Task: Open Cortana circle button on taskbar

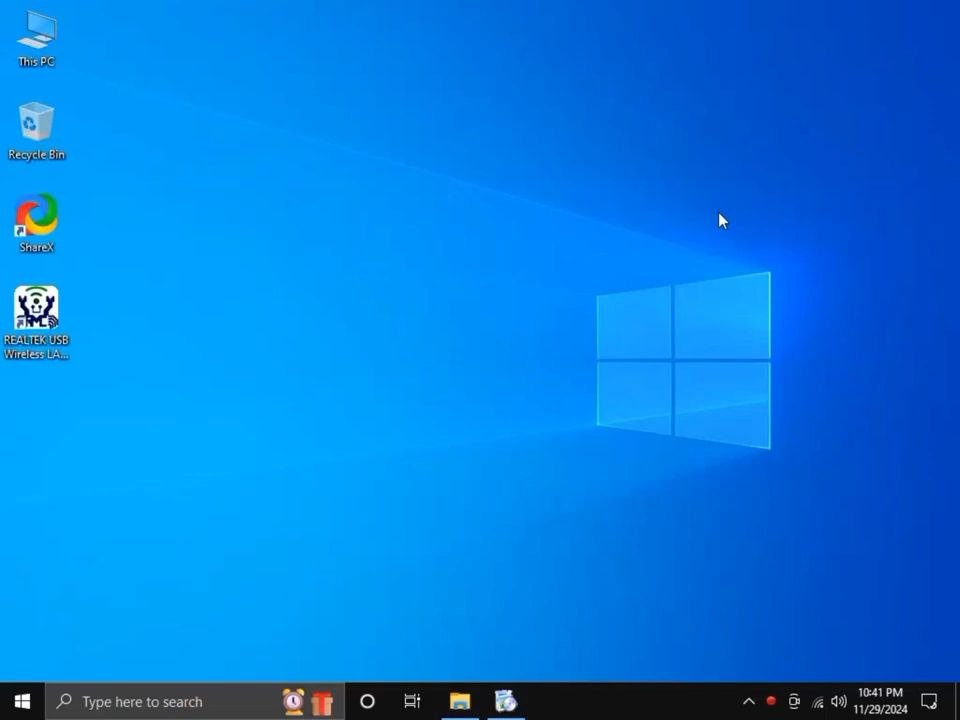Action: click(x=367, y=701)
